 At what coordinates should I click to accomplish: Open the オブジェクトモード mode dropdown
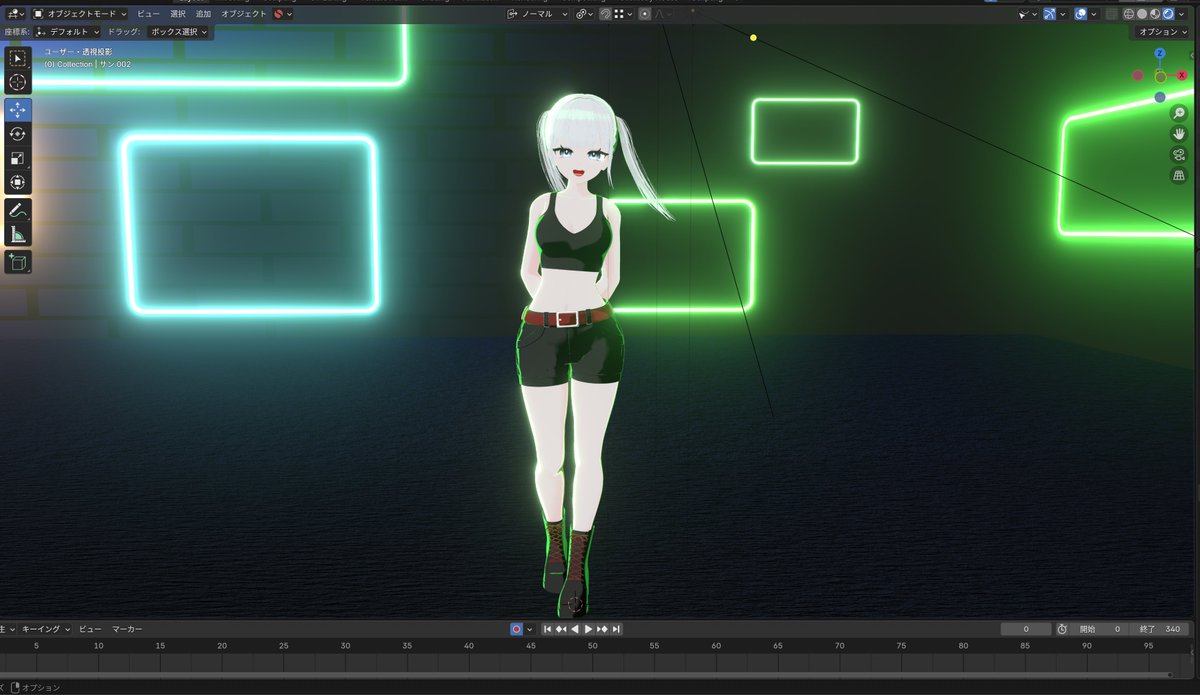point(79,14)
